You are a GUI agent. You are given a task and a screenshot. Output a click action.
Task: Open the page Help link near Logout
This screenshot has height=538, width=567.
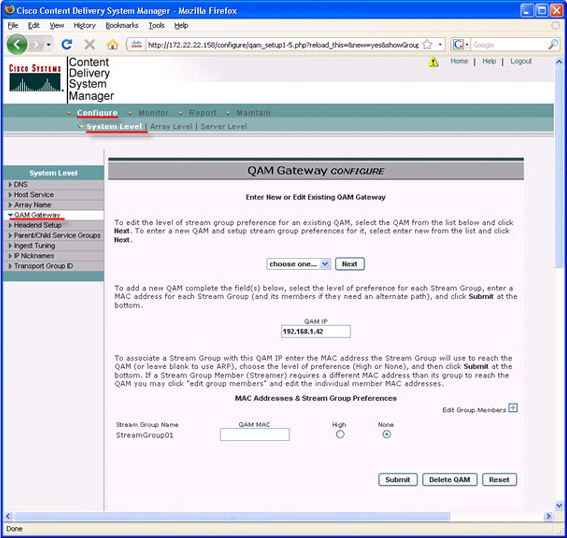coord(489,61)
